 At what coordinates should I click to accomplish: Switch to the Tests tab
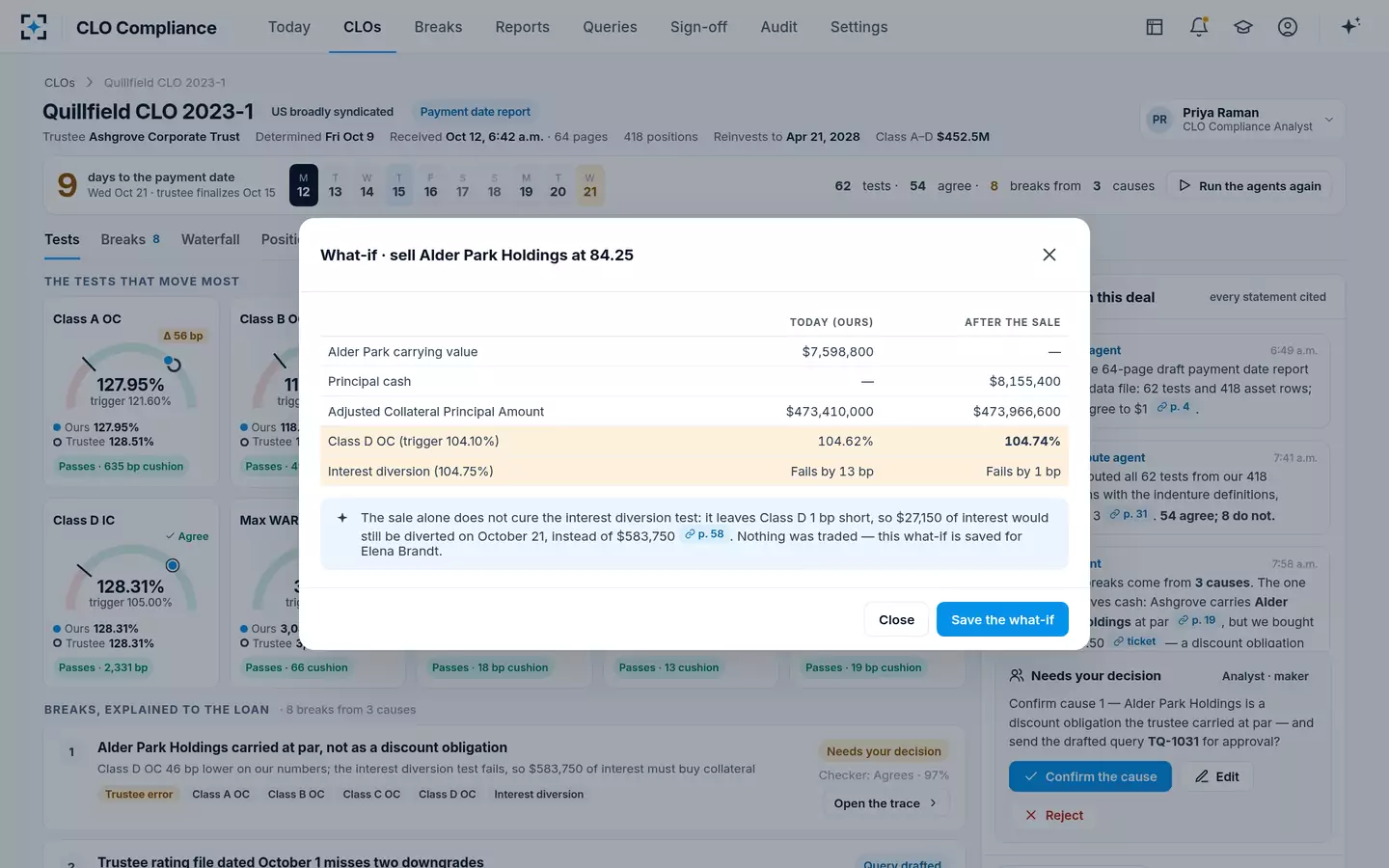62,239
